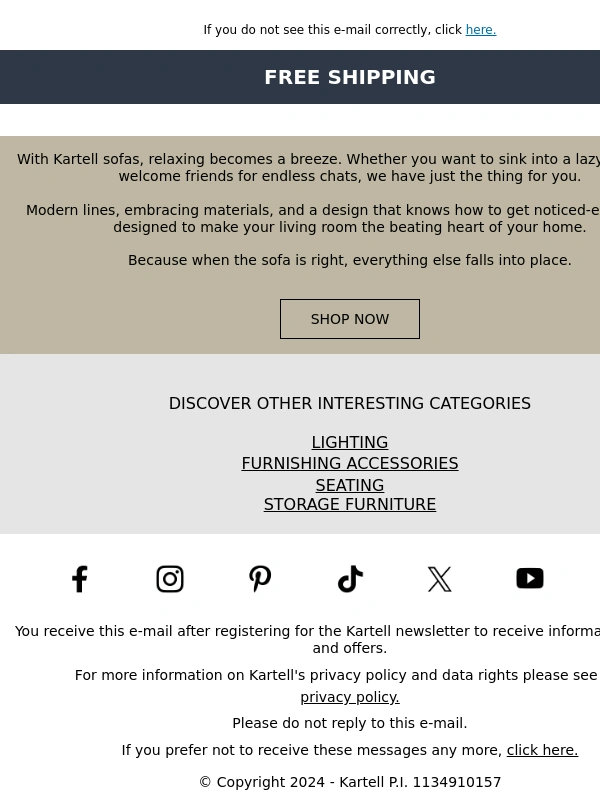Viewport: 600px width, 800px height.
Task: Click the unsubscribe 'click here.' link
Action: coord(542,750)
